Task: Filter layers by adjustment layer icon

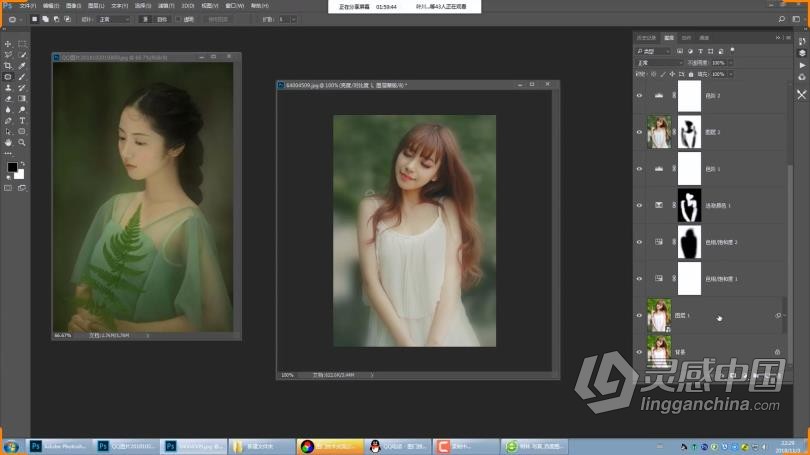Action: (x=690, y=51)
